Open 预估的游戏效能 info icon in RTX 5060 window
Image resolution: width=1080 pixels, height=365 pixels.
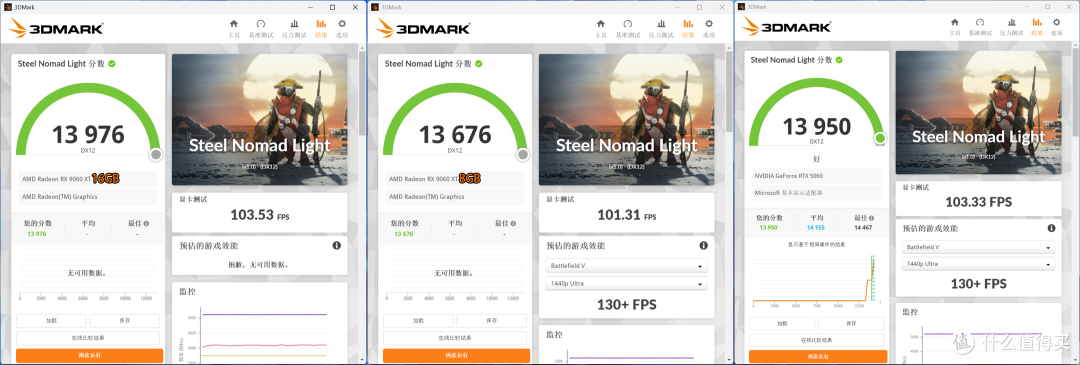[x=1051, y=229]
